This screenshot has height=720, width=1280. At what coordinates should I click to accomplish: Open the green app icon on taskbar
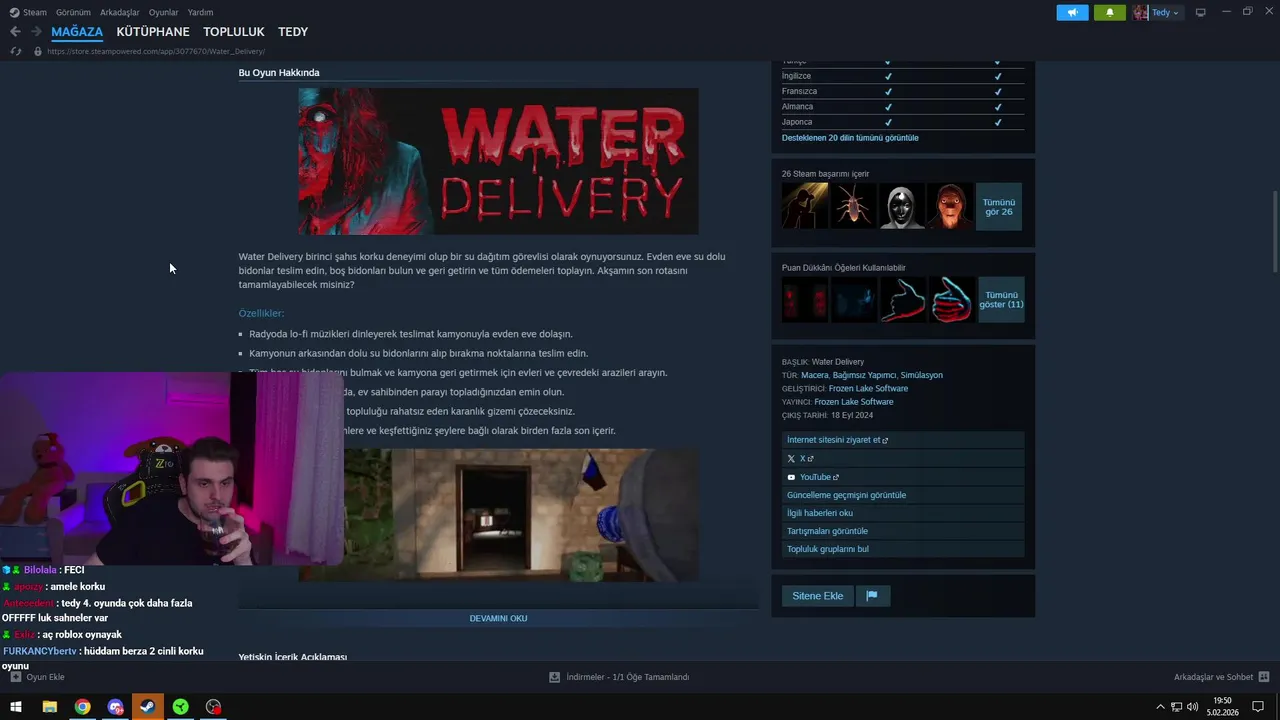pos(180,707)
